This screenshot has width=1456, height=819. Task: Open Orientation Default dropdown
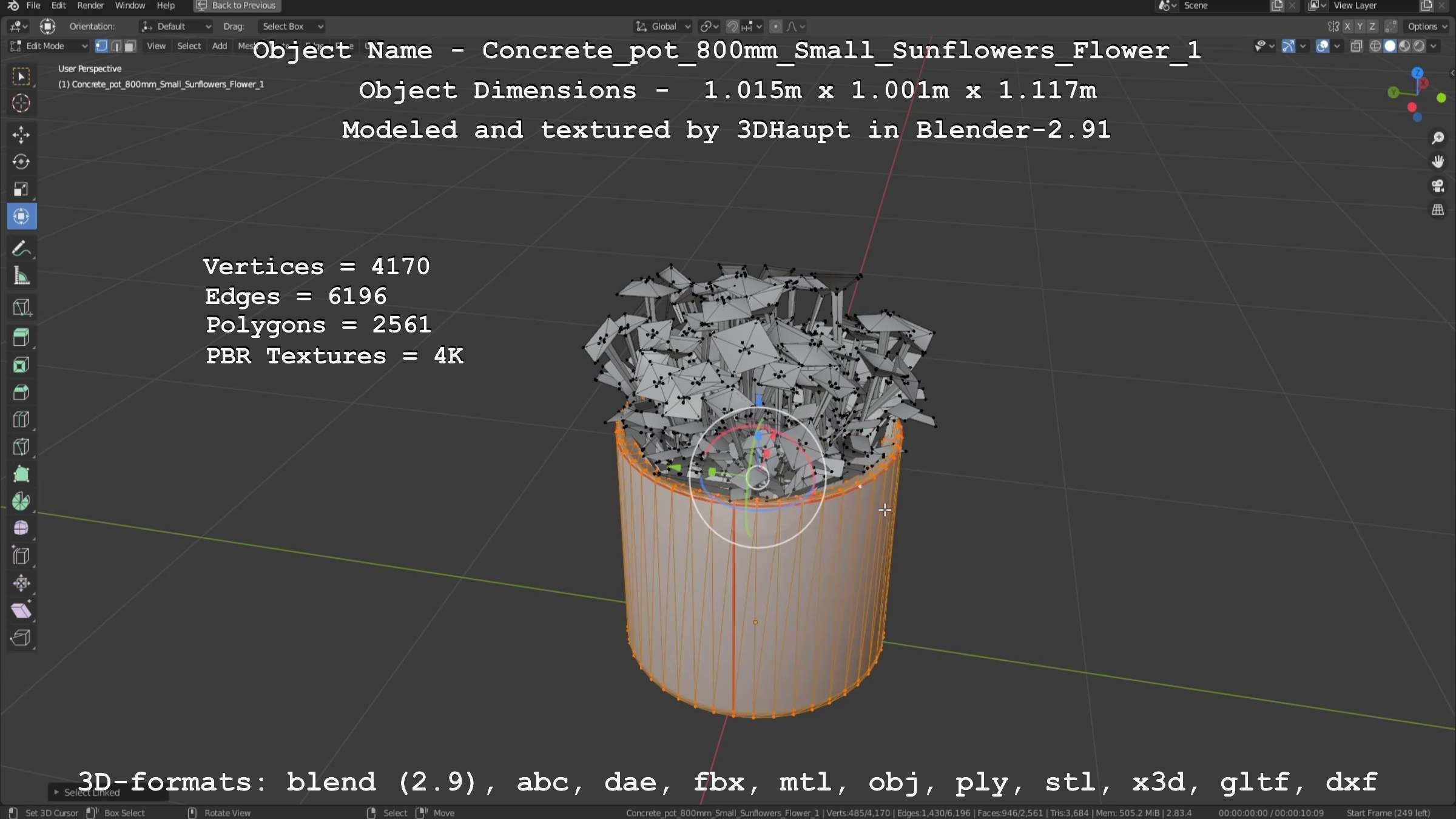click(176, 27)
